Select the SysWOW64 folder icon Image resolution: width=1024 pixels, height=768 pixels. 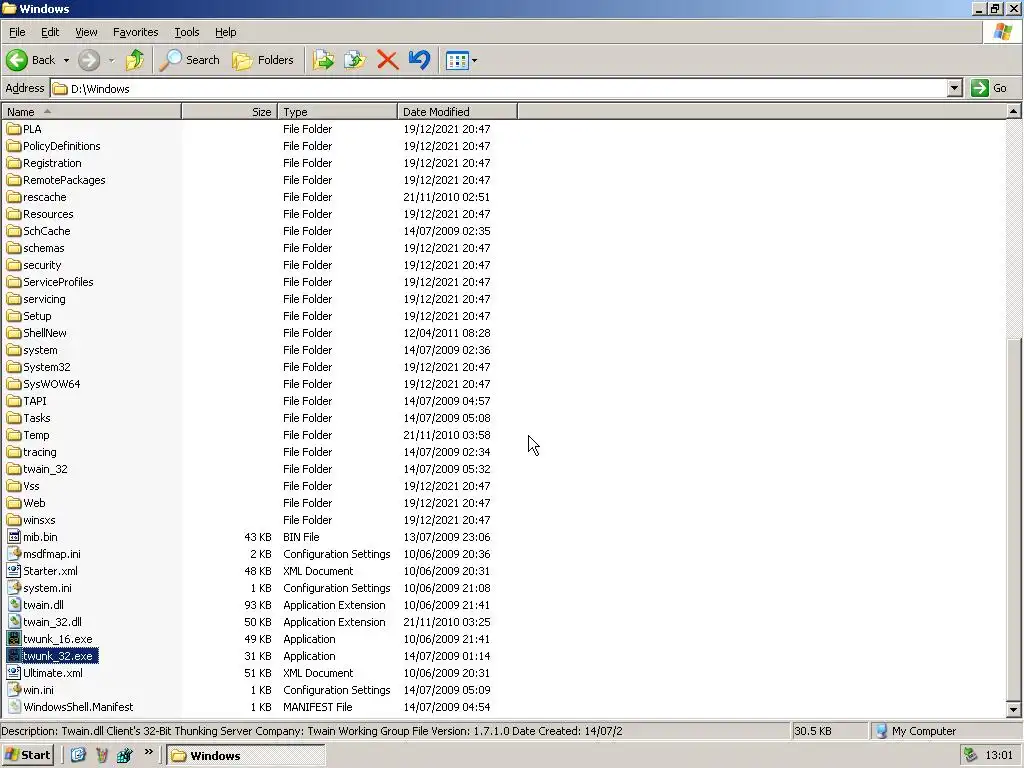(x=14, y=383)
